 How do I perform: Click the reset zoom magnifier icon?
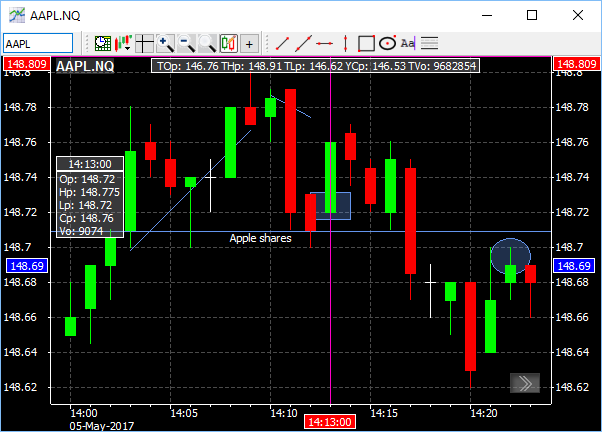[x=207, y=43]
